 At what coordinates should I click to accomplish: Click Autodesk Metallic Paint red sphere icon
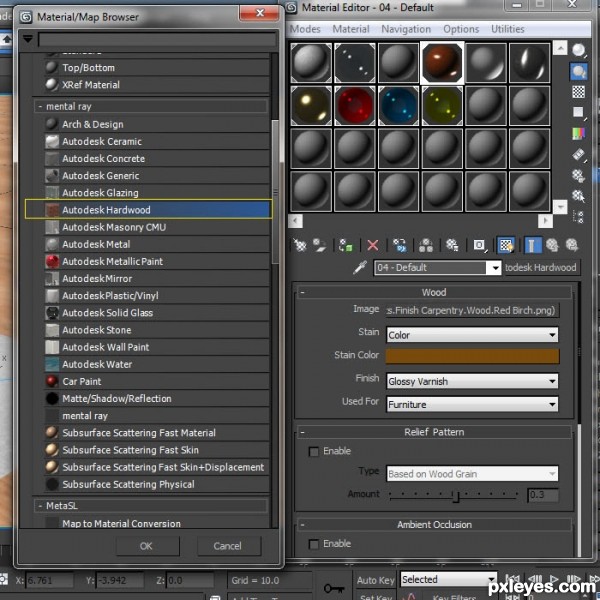(x=52, y=261)
